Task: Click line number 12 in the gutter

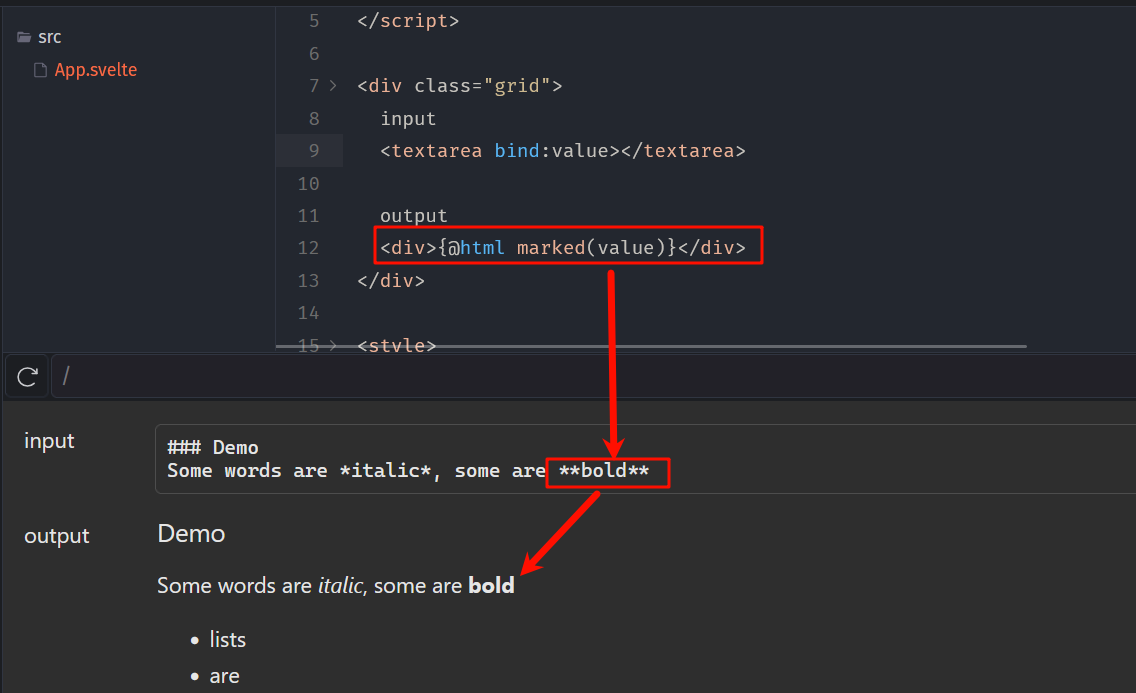Action: point(308,248)
